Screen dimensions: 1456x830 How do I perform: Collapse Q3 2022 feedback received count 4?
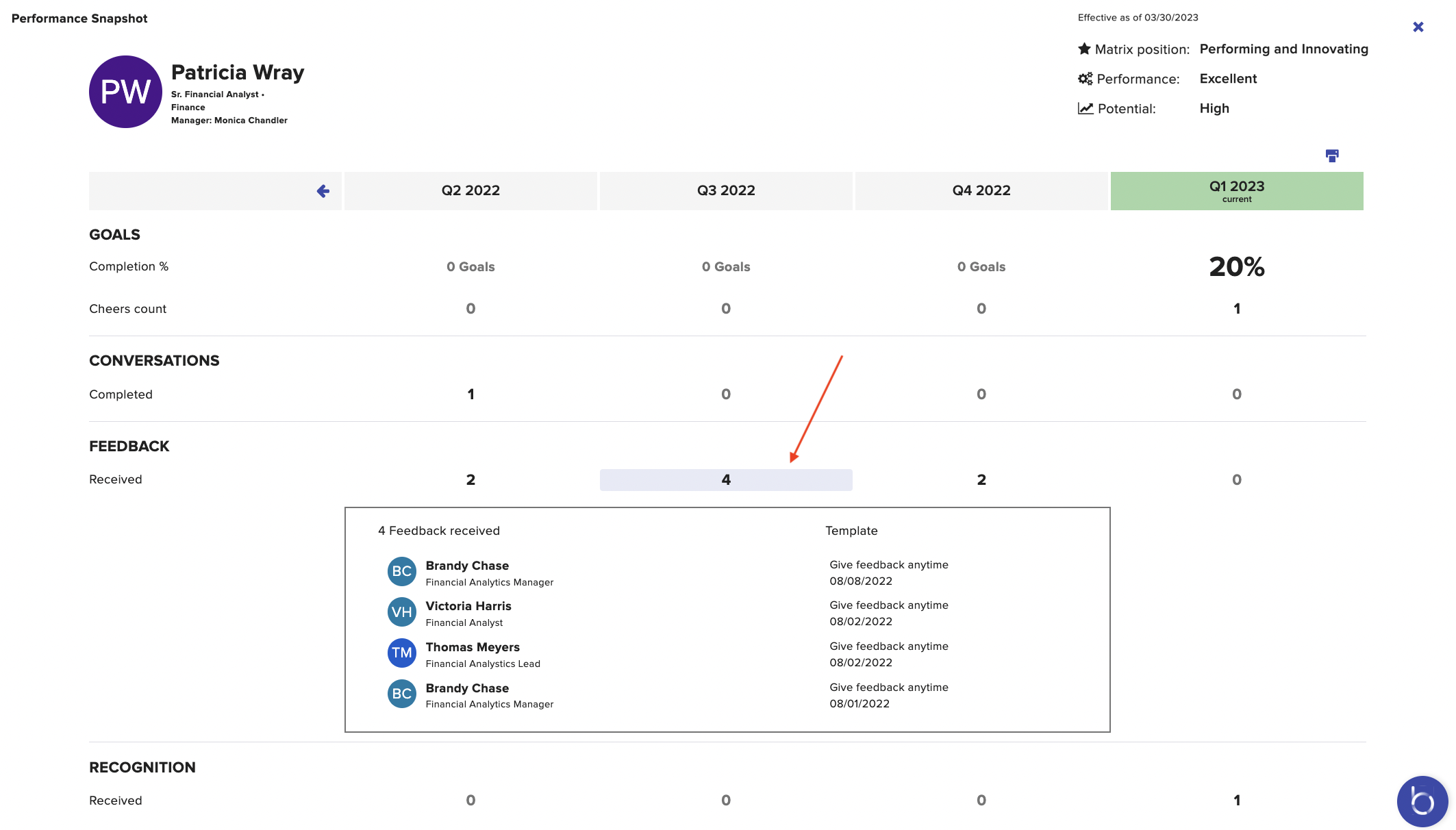726,480
